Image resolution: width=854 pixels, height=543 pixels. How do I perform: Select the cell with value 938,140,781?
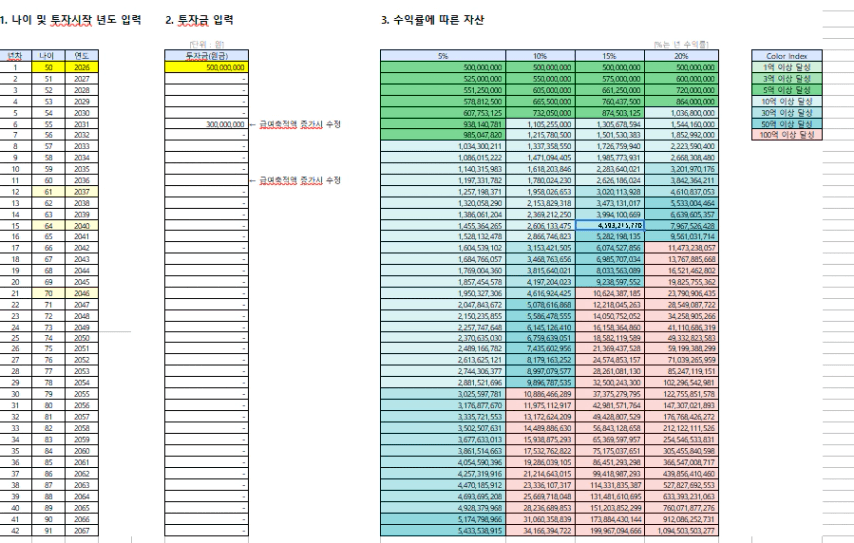pyautogui.click(x=443, y=124)
